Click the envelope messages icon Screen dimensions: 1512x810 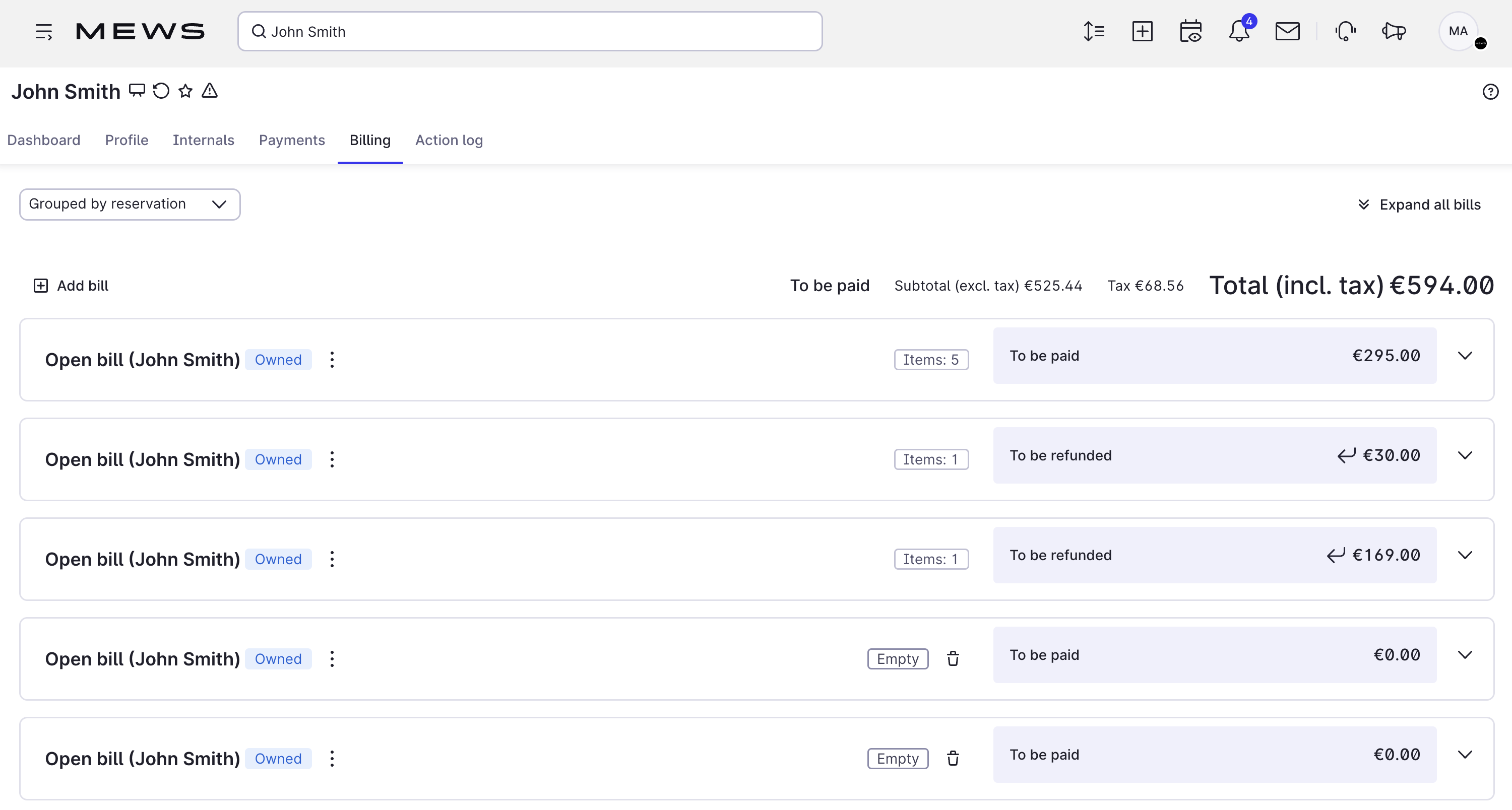pos(1287,31)
